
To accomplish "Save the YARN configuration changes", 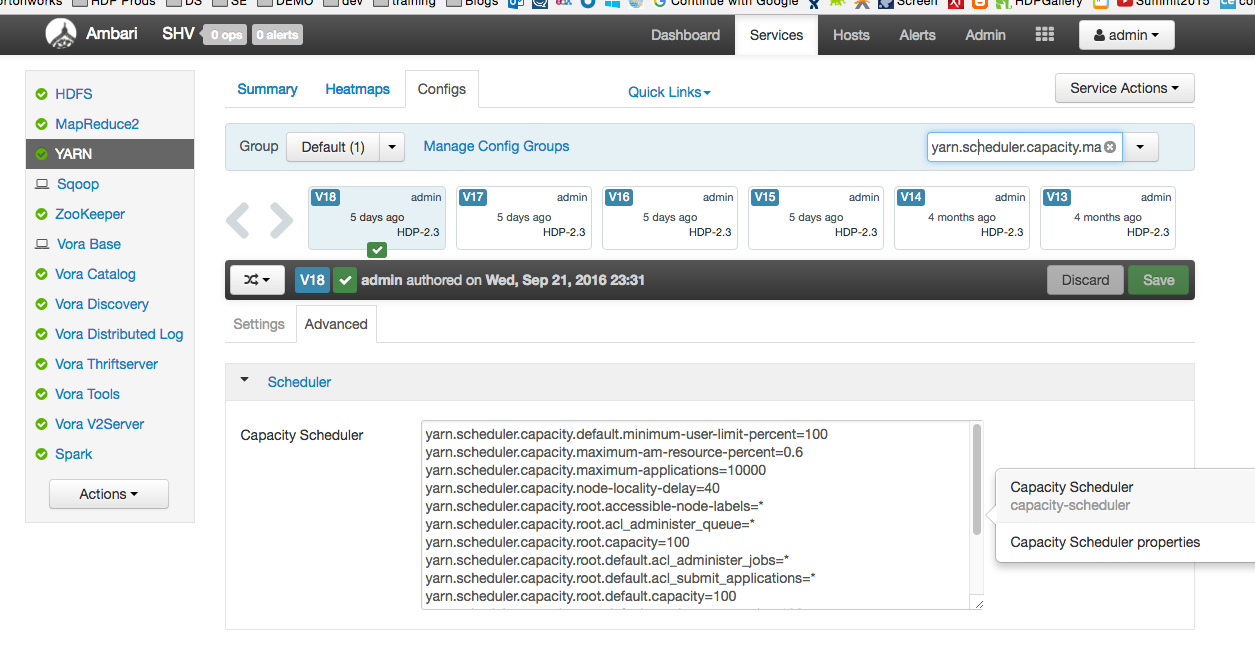I will click(x=1158, y=280).
